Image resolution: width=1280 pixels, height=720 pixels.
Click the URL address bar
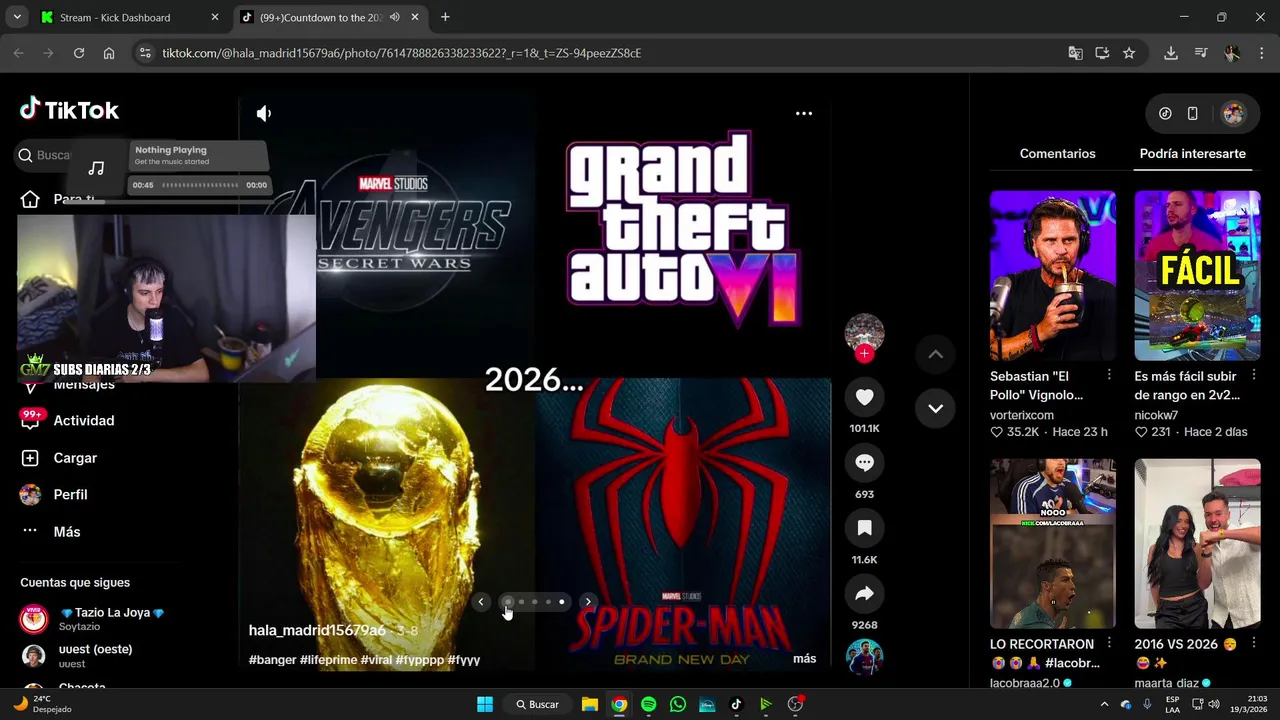pos(600,53)
